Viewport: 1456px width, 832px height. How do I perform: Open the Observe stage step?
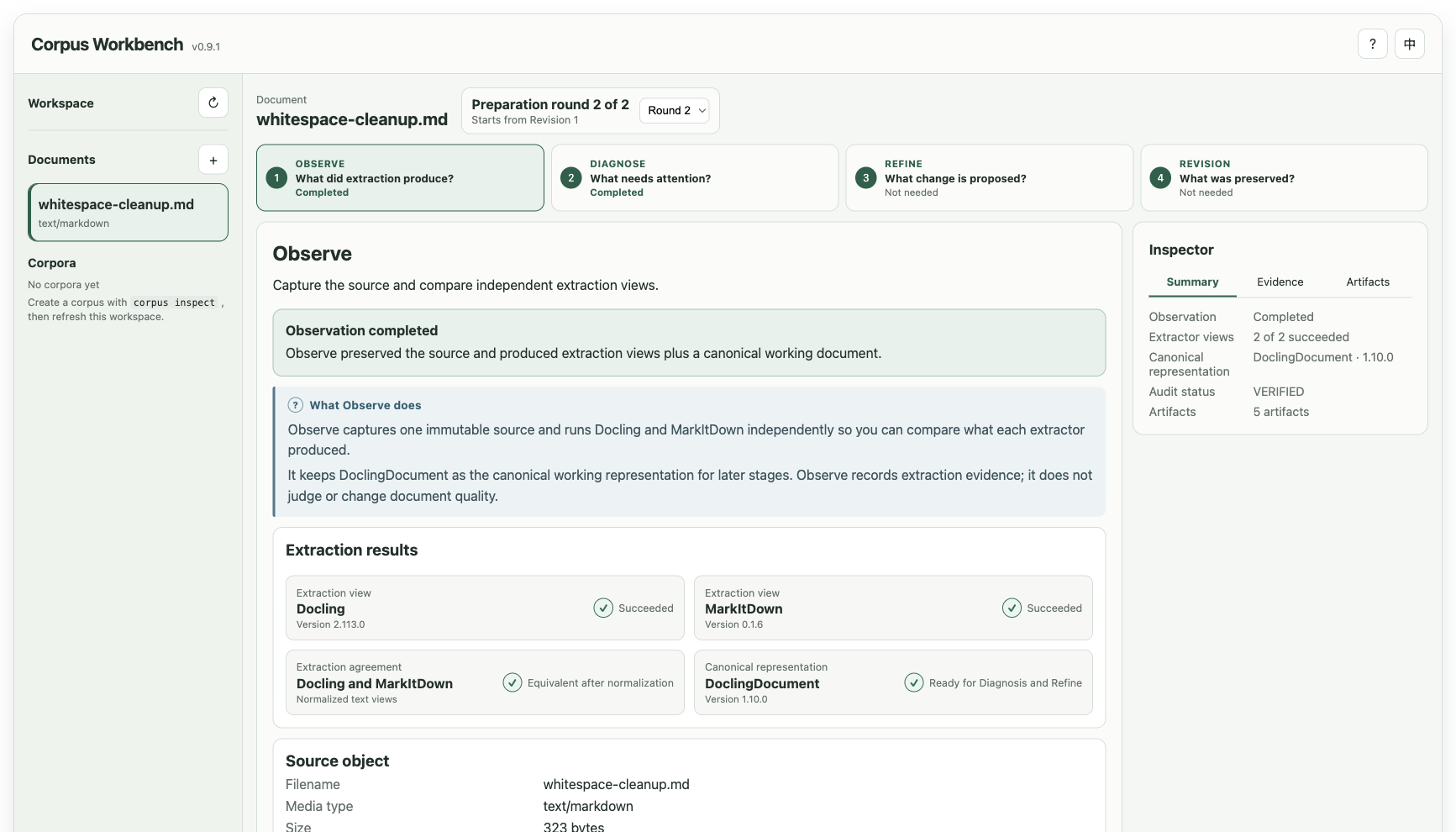[x=400, y=177]
